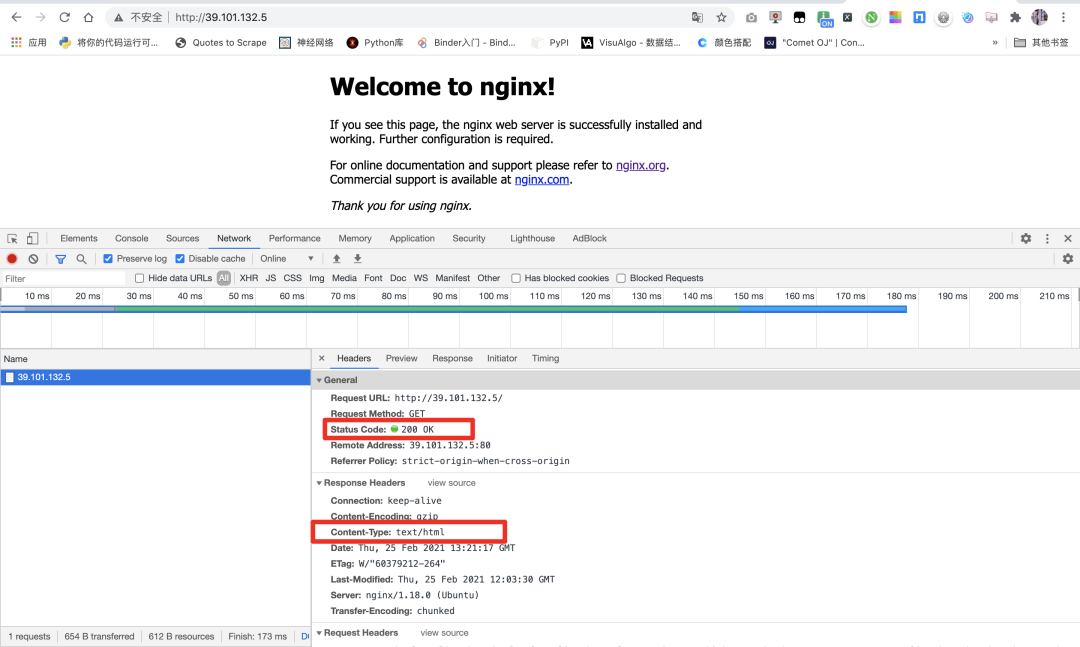Screen dimensions: 1080x647
Task: Open the Extensions puzzle-piece icon
Action: [1015, 17]
